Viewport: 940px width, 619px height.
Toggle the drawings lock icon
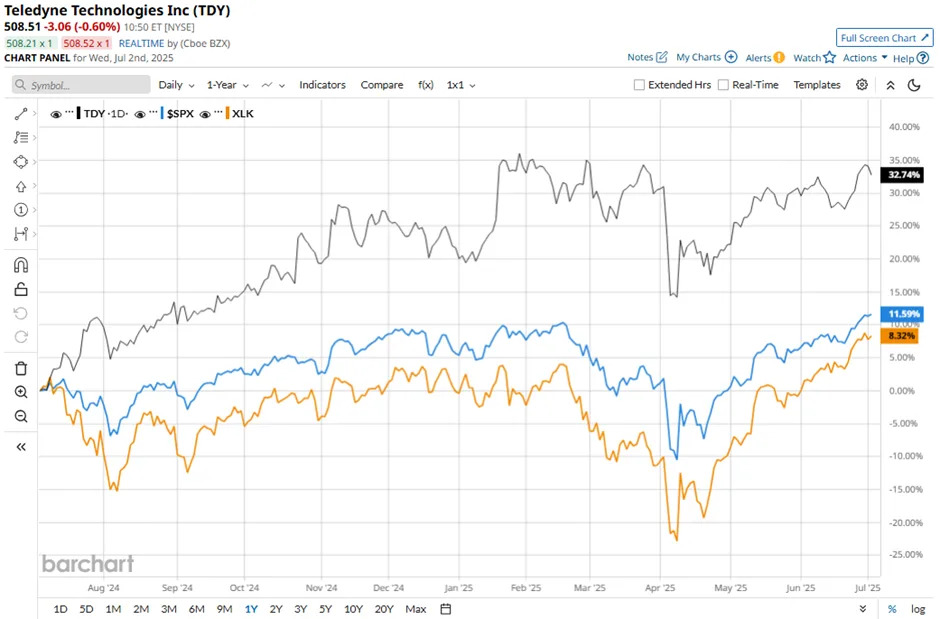pyautogui.click(x=21, y=289)
